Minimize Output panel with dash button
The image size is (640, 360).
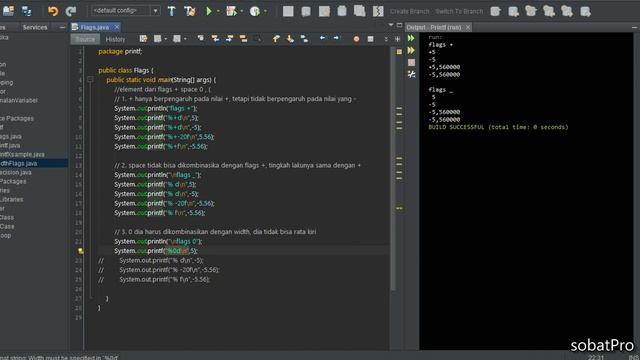point(634,27)
